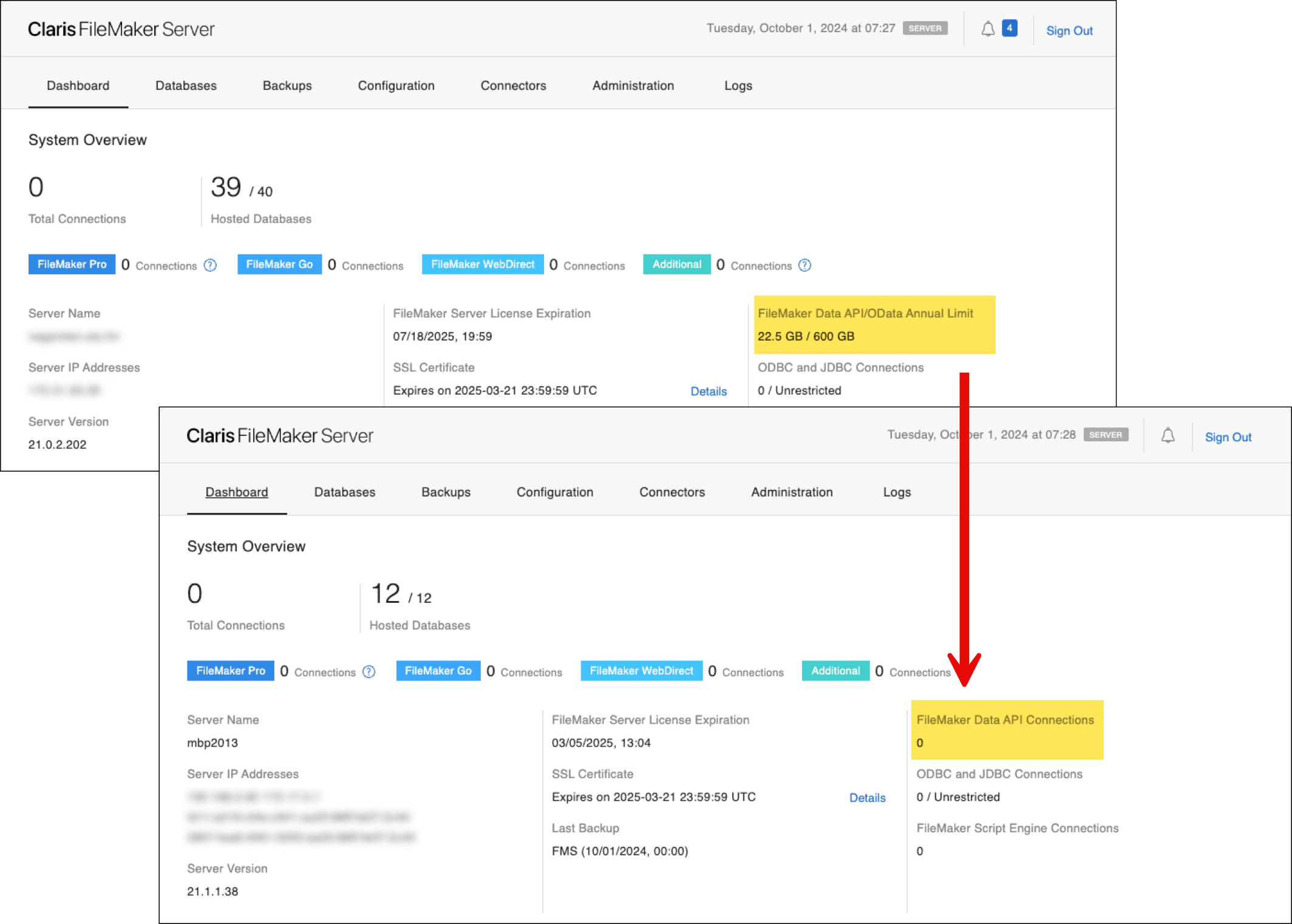
Task: Click the Claris FileMaker Server logo in the front window
Action: (280, 436)
